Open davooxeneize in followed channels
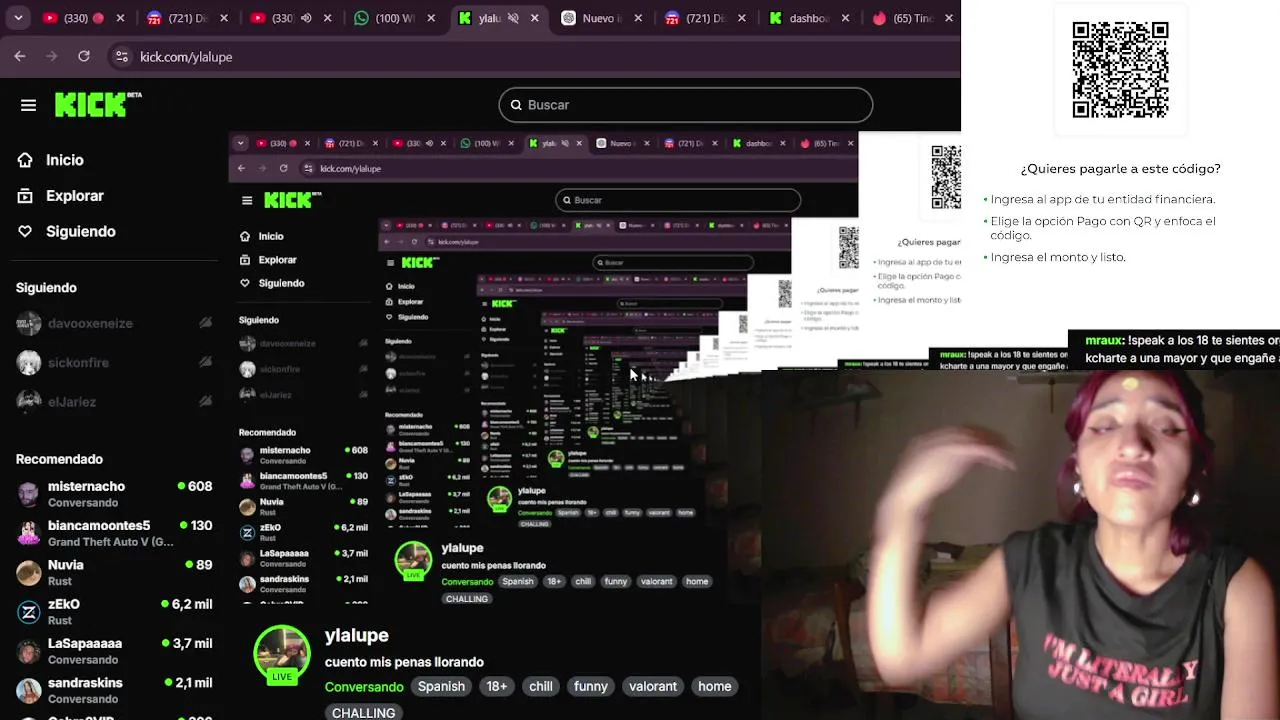This screenshot has width=1280, height=720. coord(90,323)
